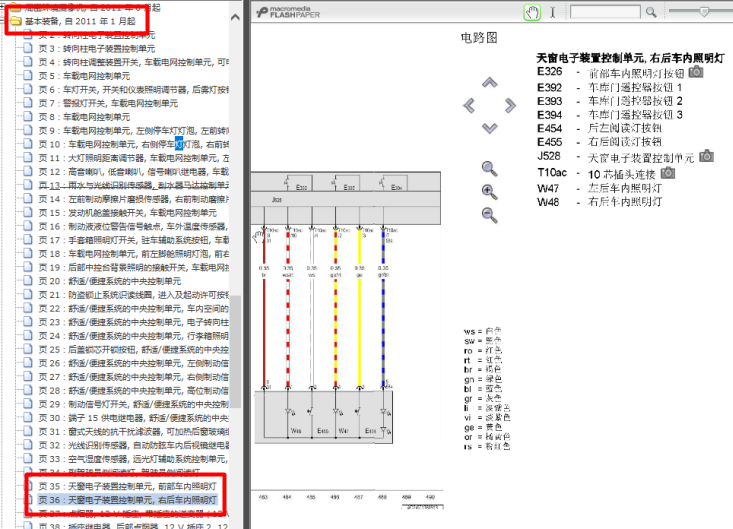
Task: Open page 28 高位制动信号 entry
Action: pos(133,390)
